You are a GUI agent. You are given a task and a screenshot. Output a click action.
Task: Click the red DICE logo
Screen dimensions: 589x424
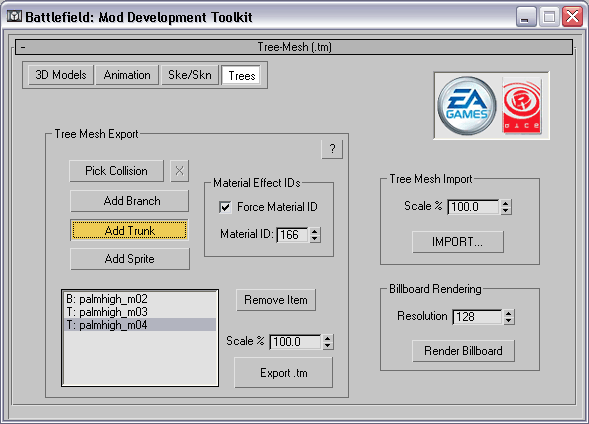pos(522,106)
